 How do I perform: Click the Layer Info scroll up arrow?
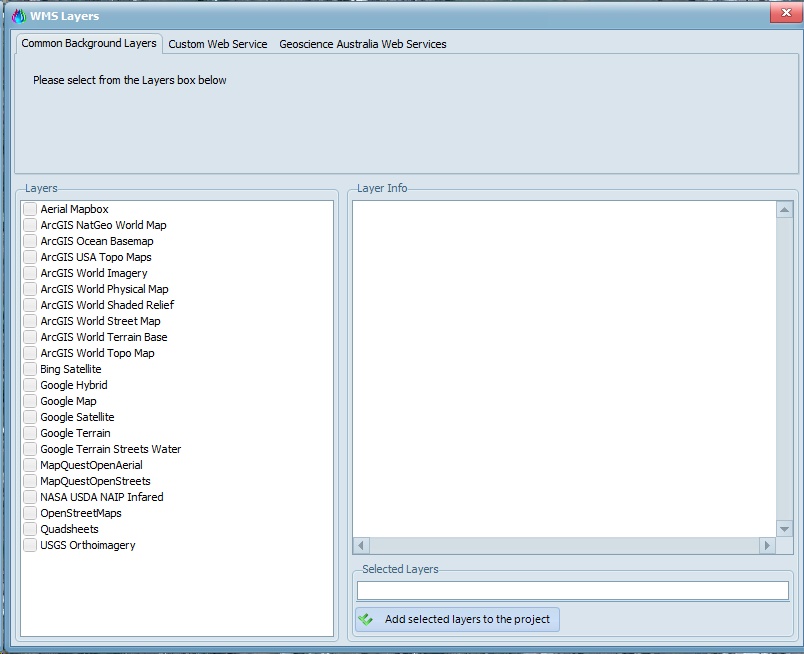coord(785,210)
